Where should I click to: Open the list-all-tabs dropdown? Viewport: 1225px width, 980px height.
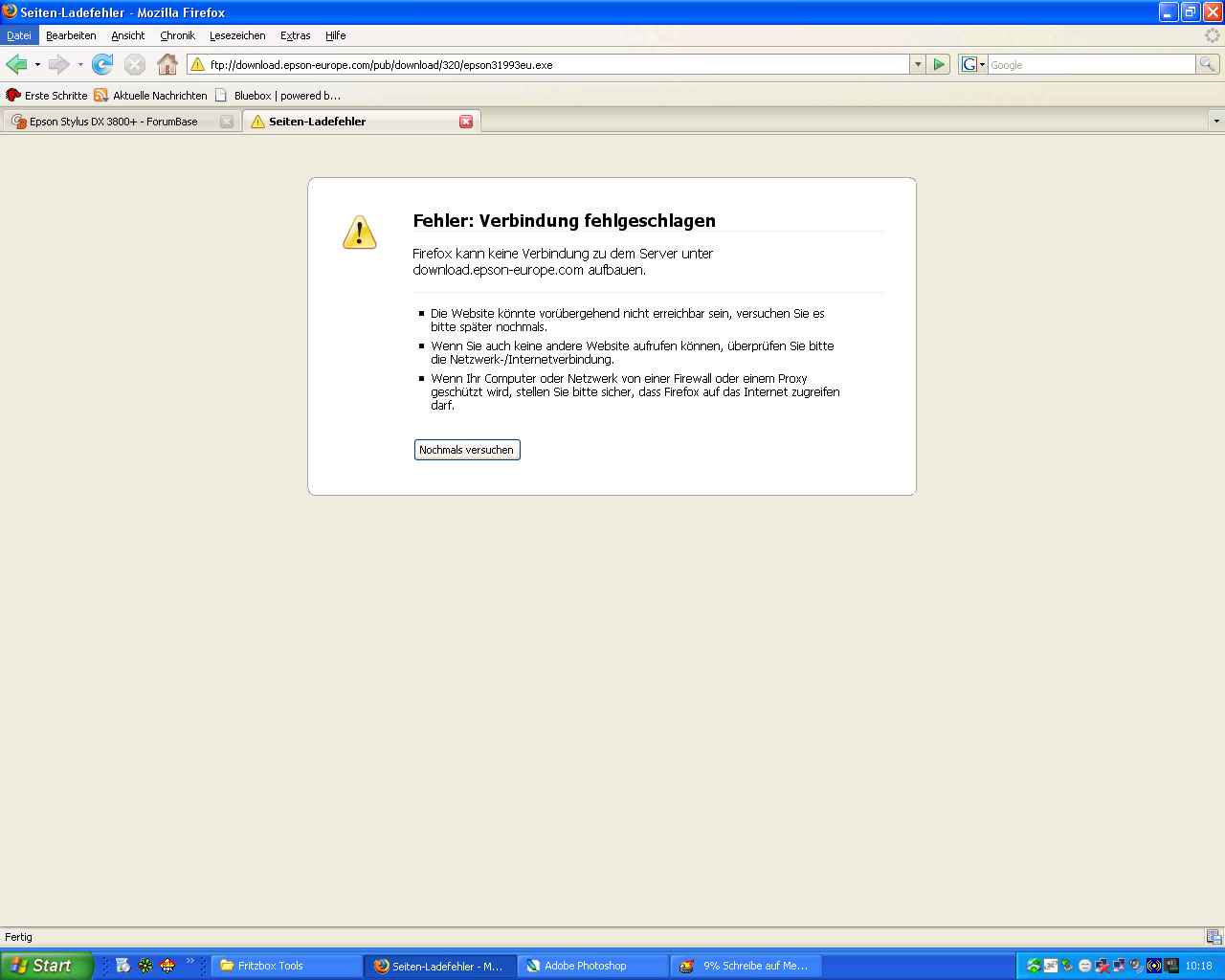(x=1216, y=122)
